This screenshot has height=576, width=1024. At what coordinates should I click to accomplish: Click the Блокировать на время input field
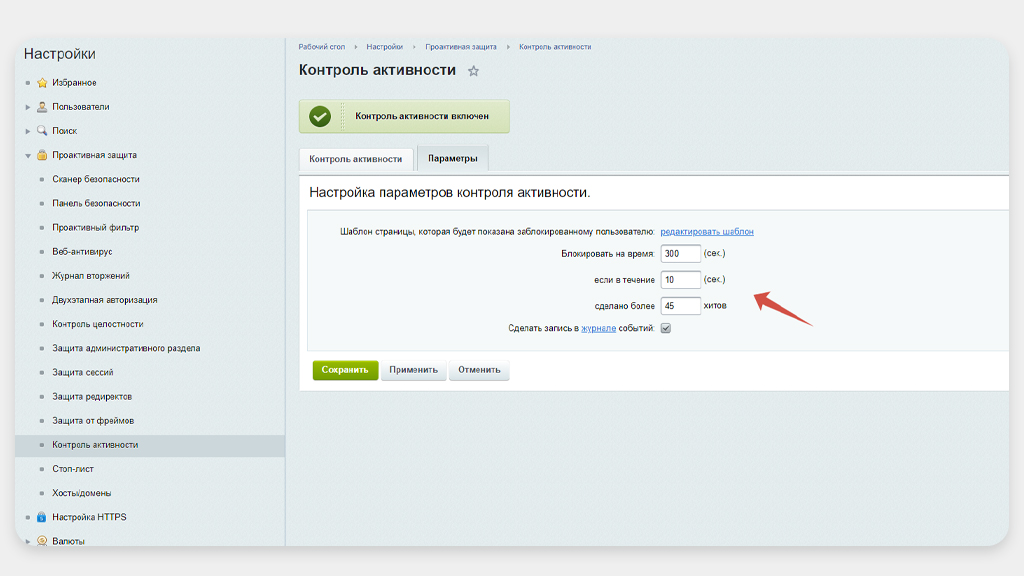(680, 254)
